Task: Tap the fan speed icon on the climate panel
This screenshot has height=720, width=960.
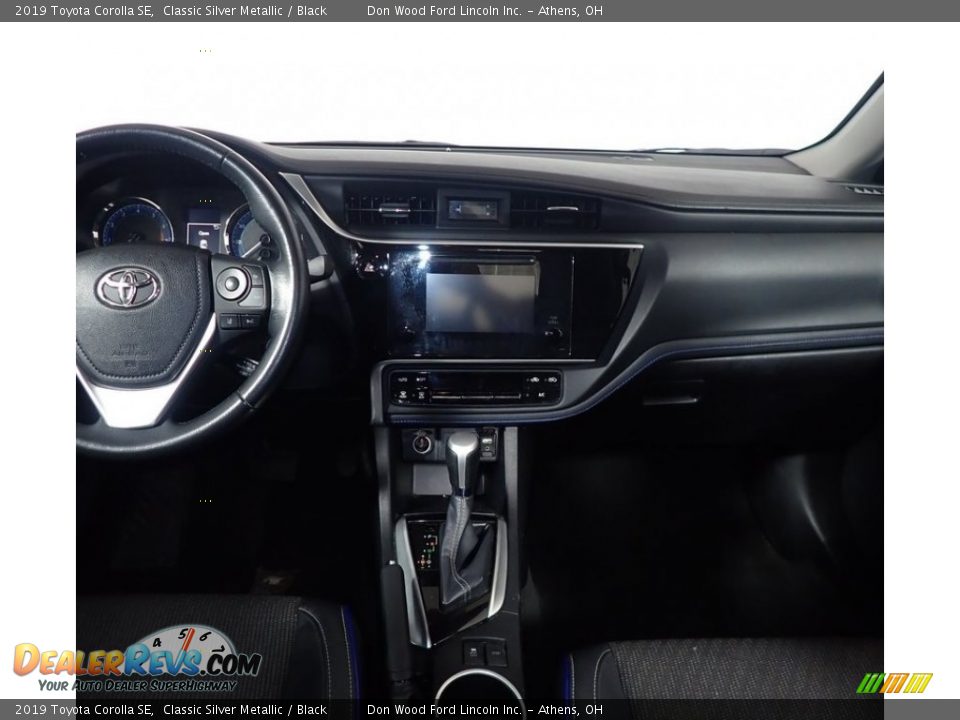Action: pyautogui.click(x=403, y=394)
